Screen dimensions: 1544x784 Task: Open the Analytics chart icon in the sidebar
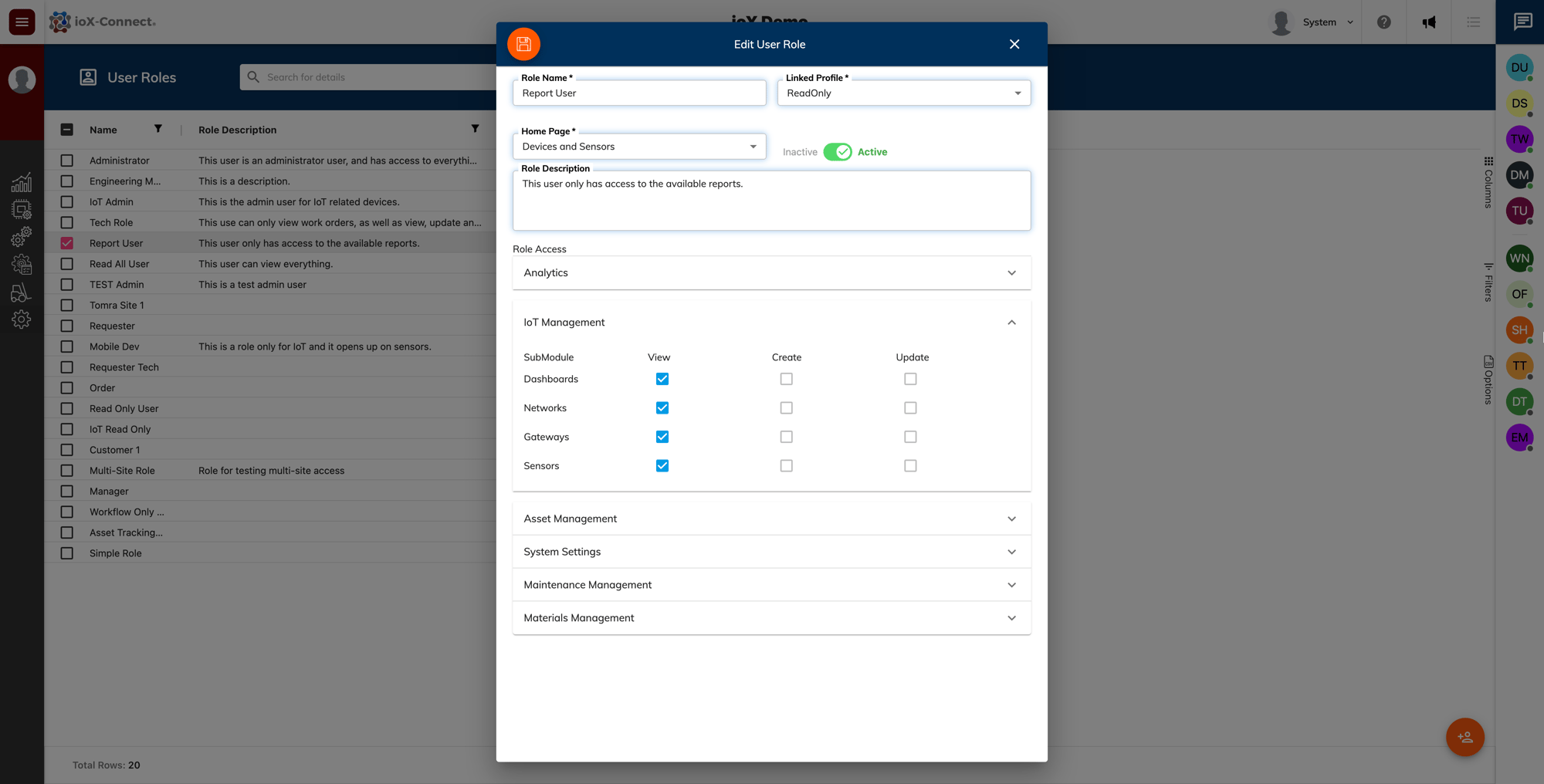click(22, 183)
